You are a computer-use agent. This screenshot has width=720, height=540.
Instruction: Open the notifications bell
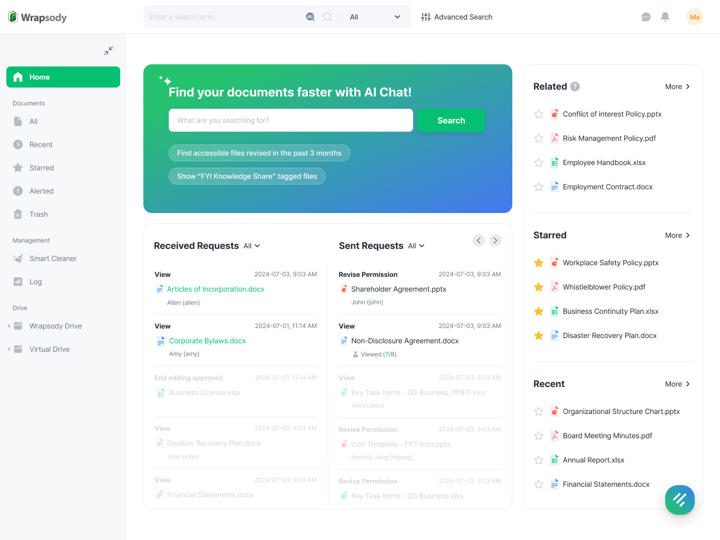pos(665,17)
